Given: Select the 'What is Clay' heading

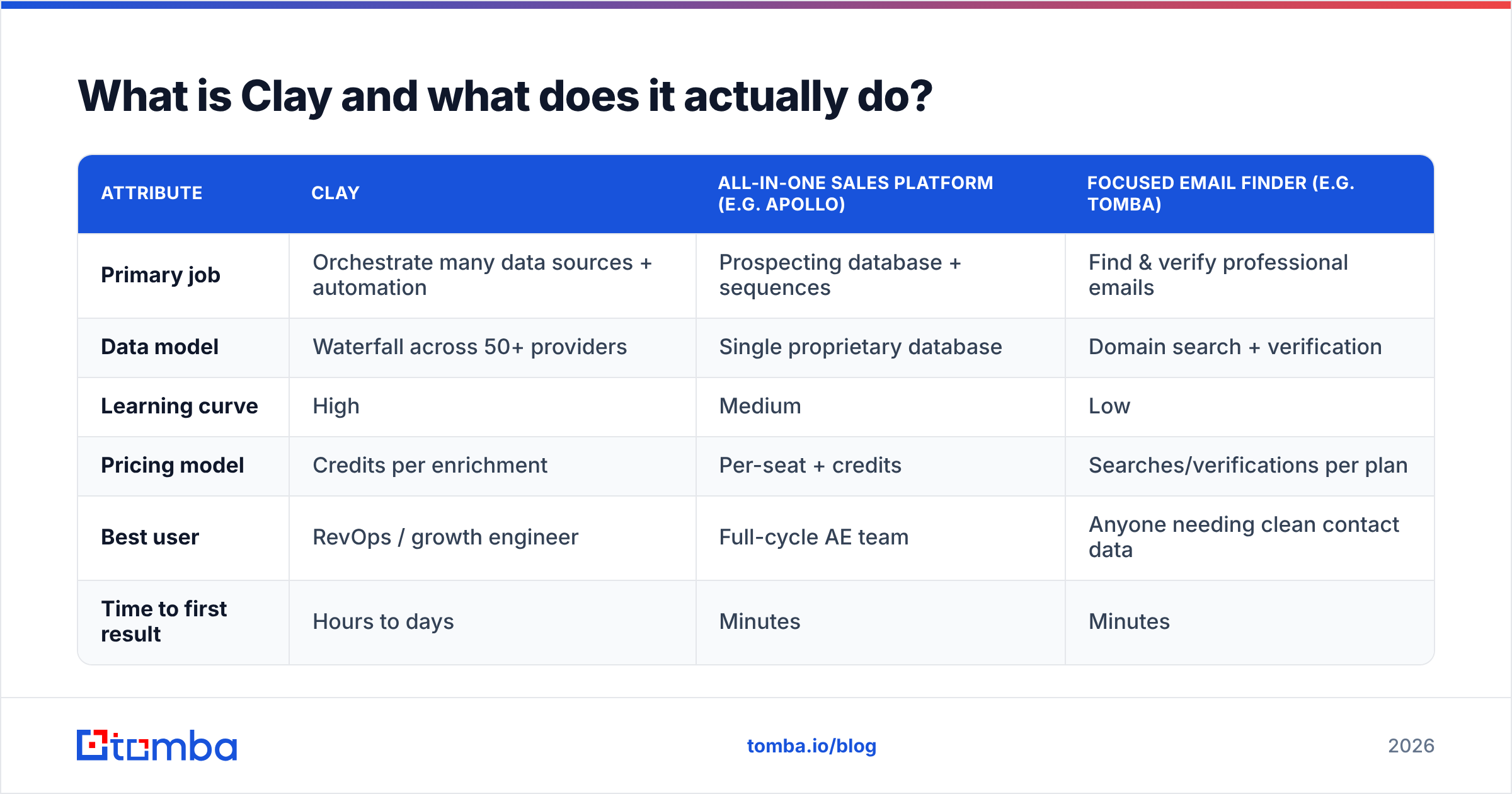Looking at the screenshot, I should 505,96.
